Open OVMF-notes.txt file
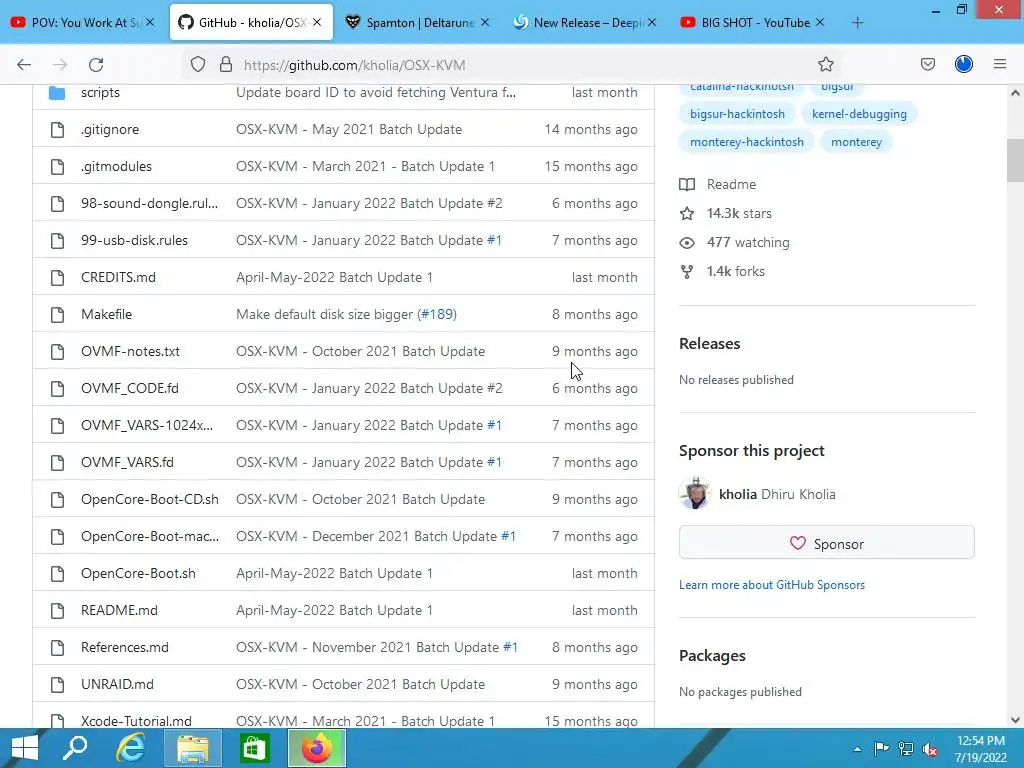The width and height of the screenshot is (1024, 768). [131, 351]
